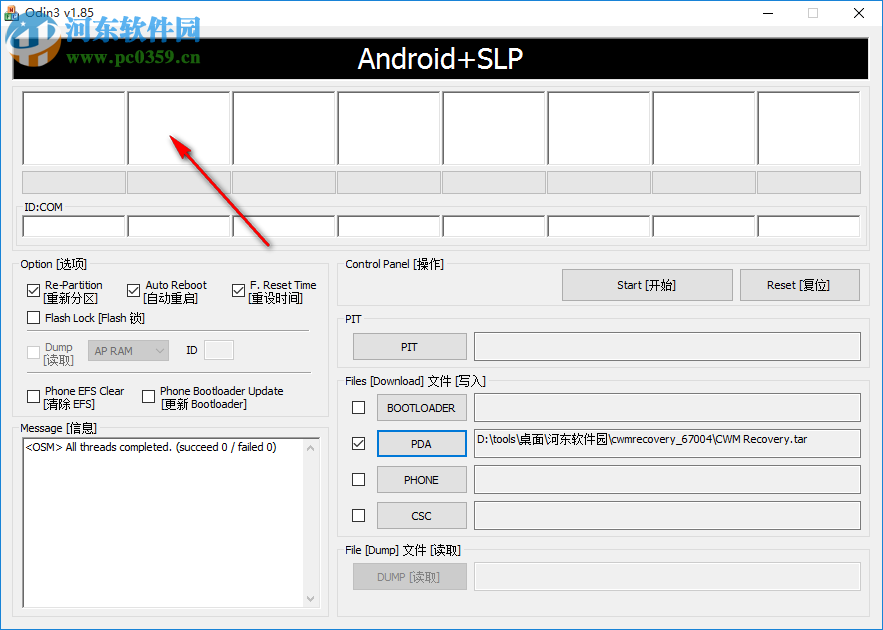Disable the F. Reset Time option
Viewport: 883px width, 630px height.
(x=238, y=290)
